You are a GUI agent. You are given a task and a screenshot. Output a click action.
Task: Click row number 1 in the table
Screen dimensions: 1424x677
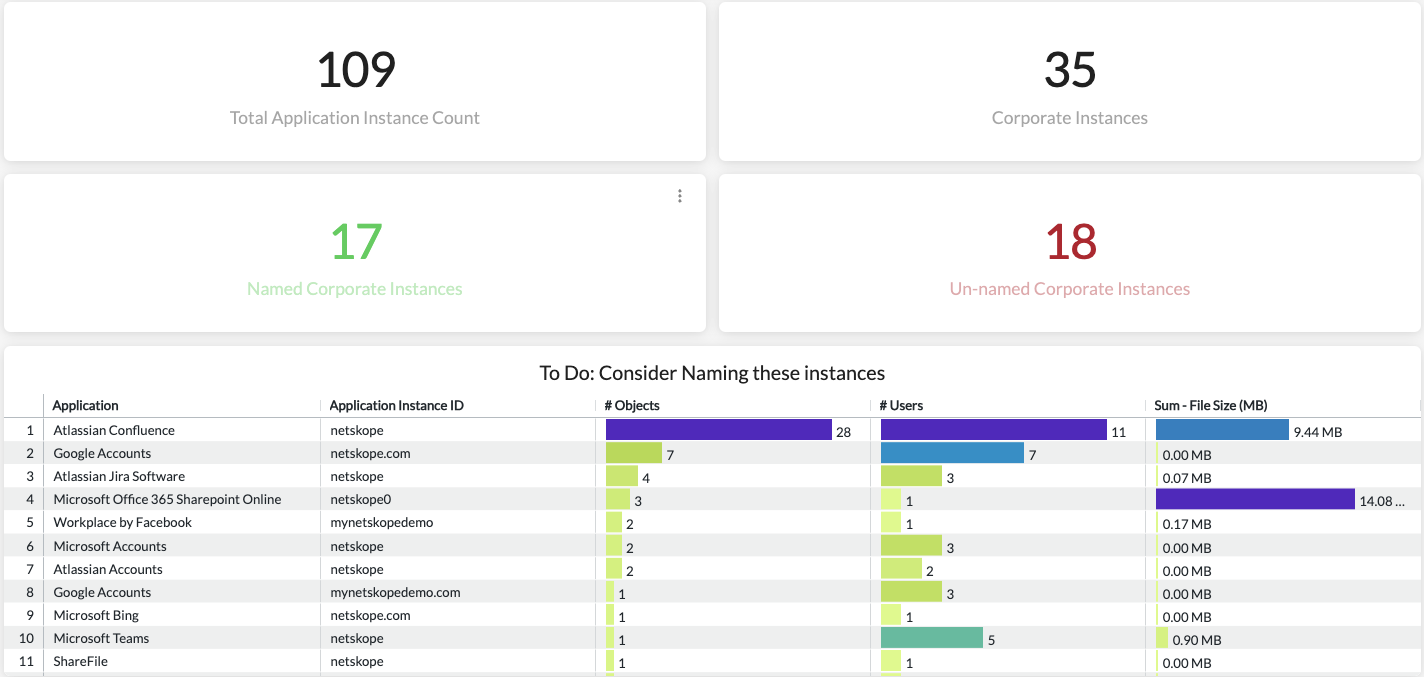click(30, 430)
